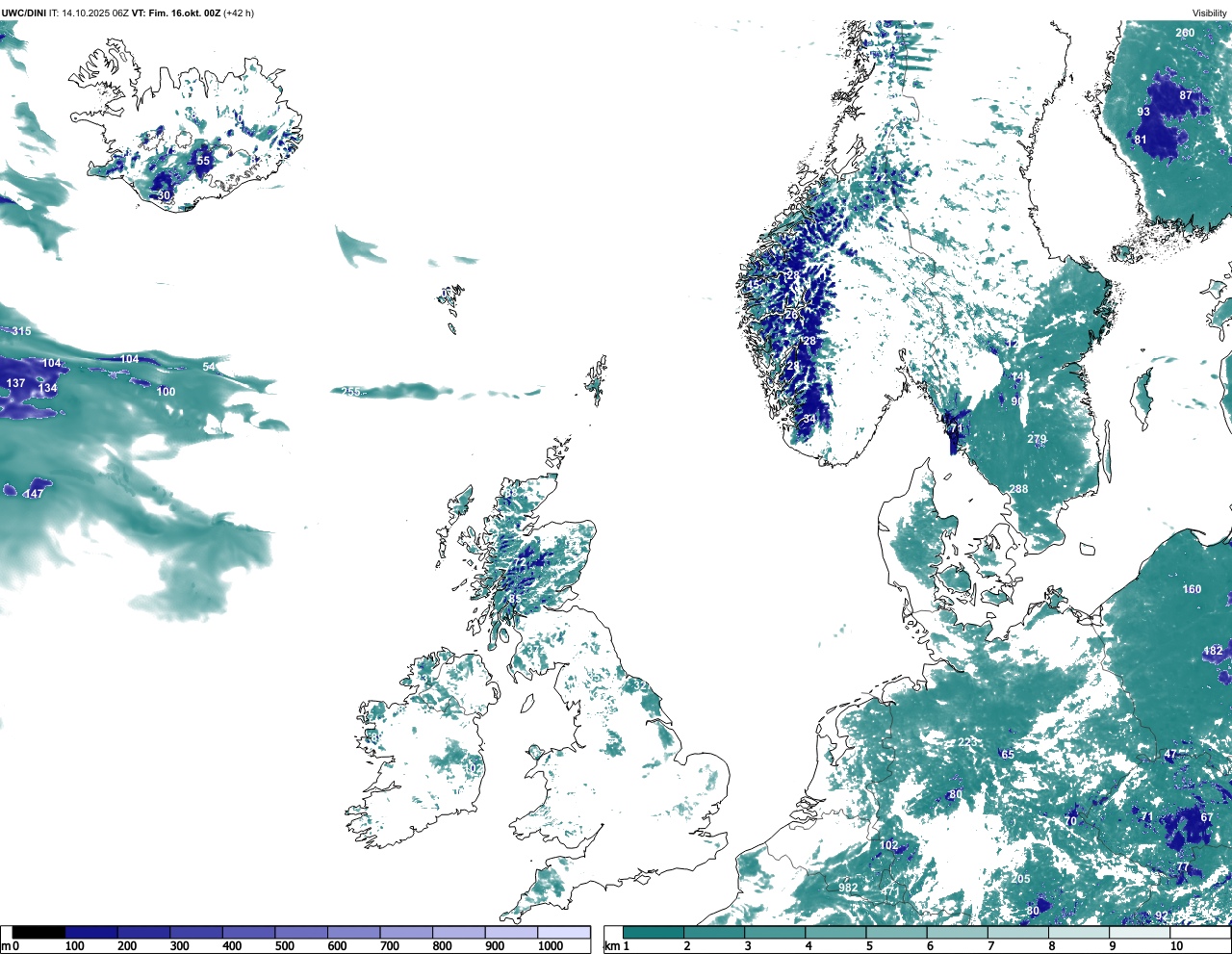Click the "m" unit label on scale
Screen dimensions: 1232x954
[6, 946]
